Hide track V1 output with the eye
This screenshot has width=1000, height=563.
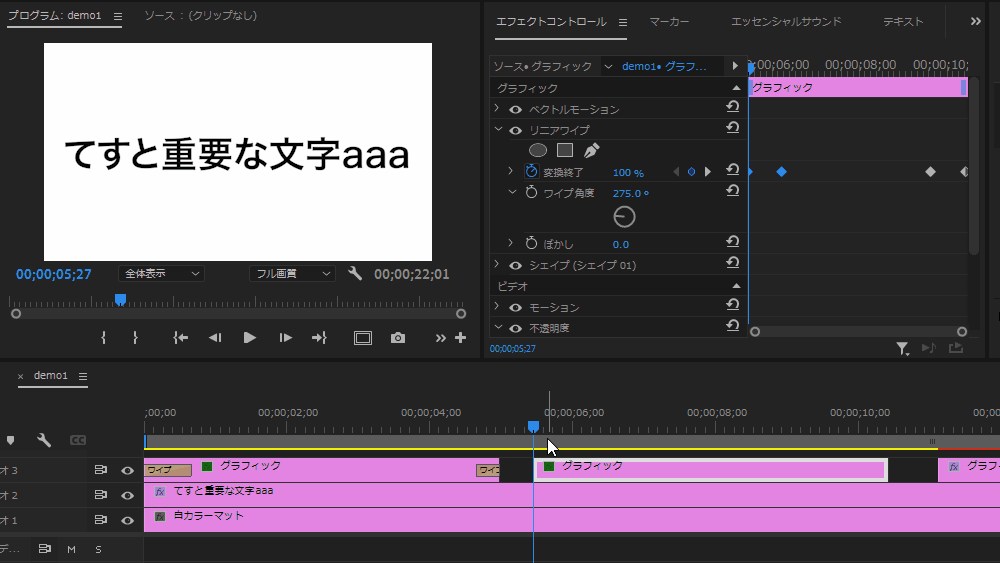(128, 520)
